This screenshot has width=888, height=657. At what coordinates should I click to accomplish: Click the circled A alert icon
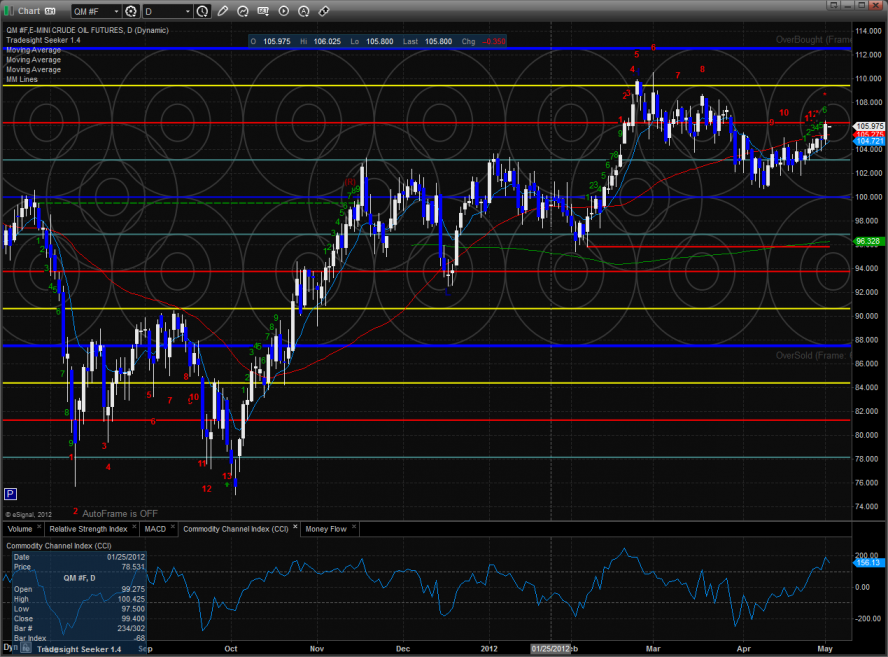coord(304,11)
